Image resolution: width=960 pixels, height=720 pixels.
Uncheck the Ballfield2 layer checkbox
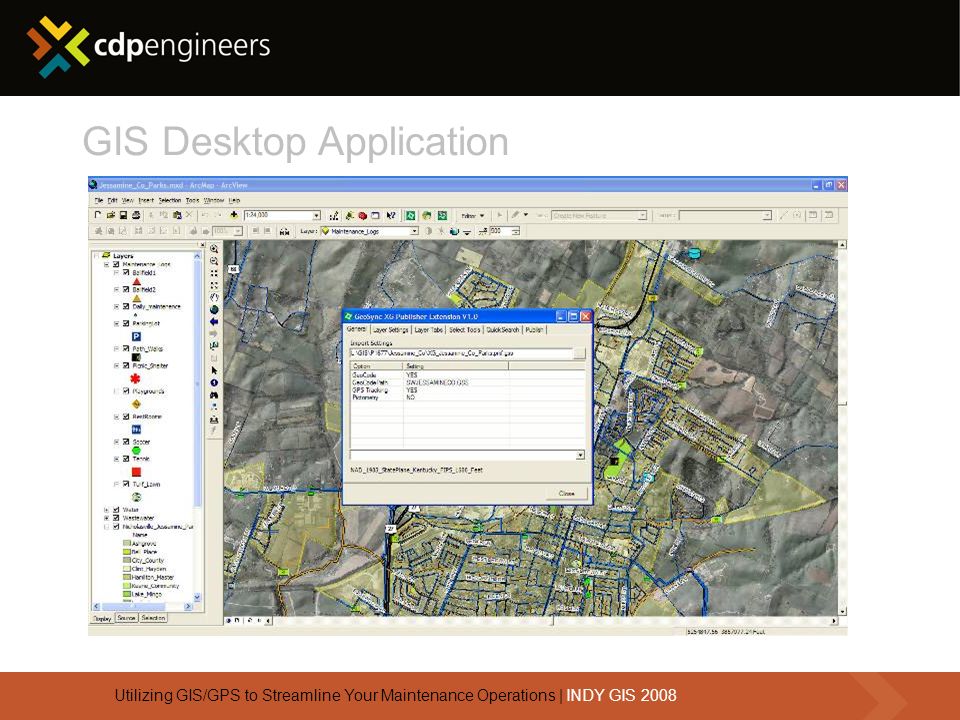(126, 289)
